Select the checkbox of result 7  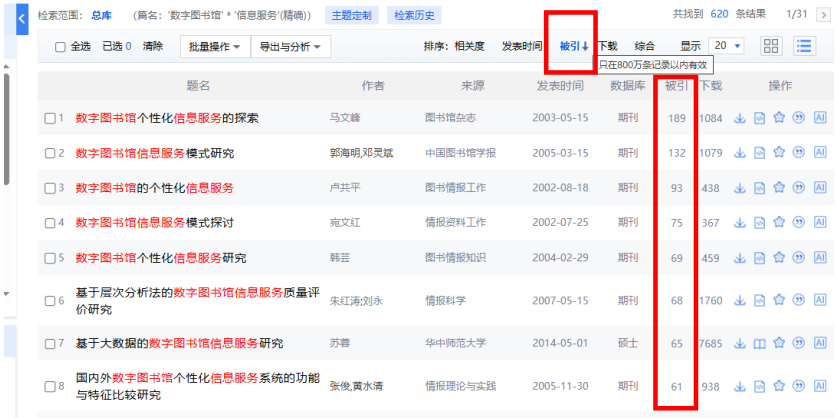(50, 344)
